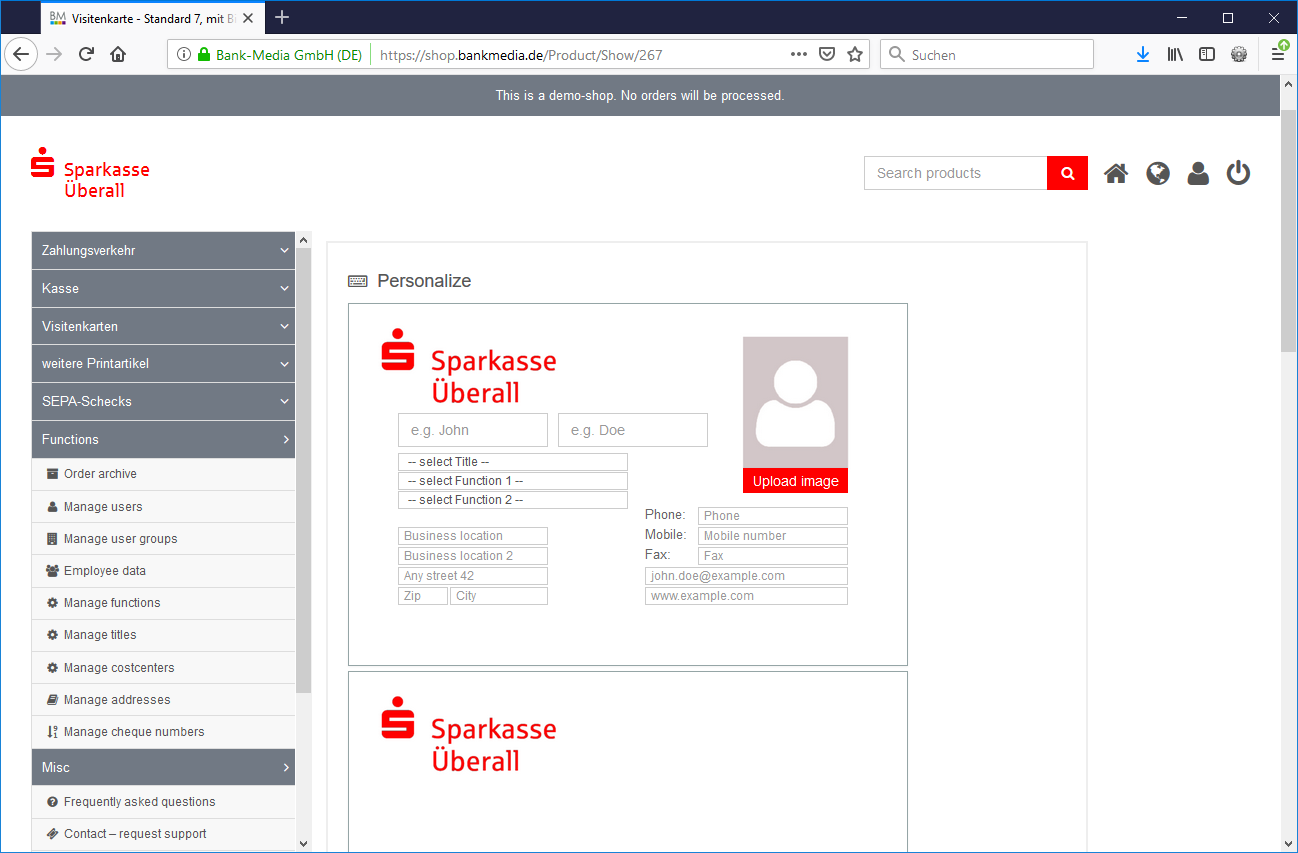Viewport: 1298px width, 853px height.
Task: Collapse the Misc section
Action: (164, 768)
